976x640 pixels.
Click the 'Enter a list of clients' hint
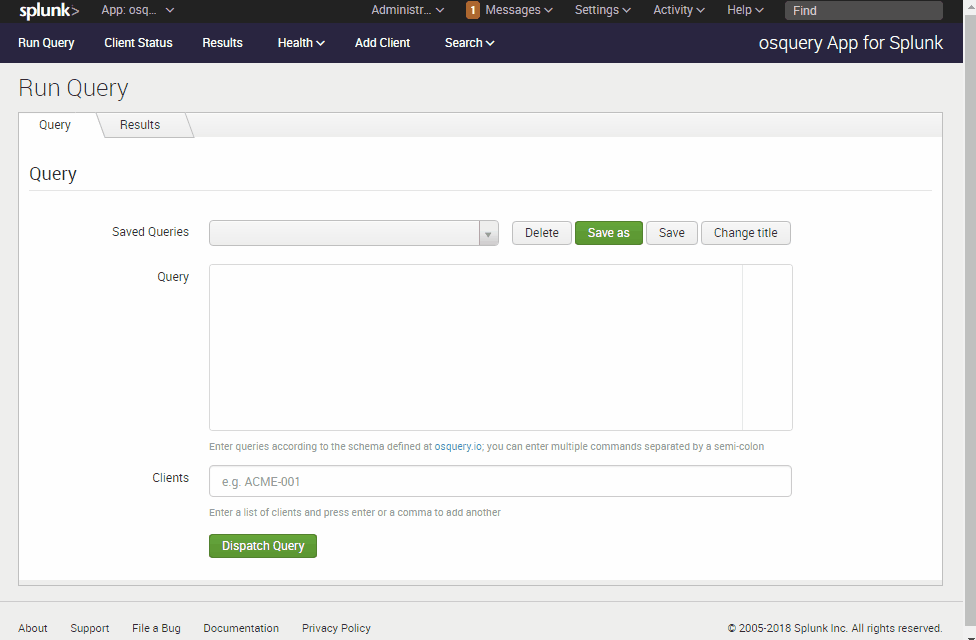[355, 512]
